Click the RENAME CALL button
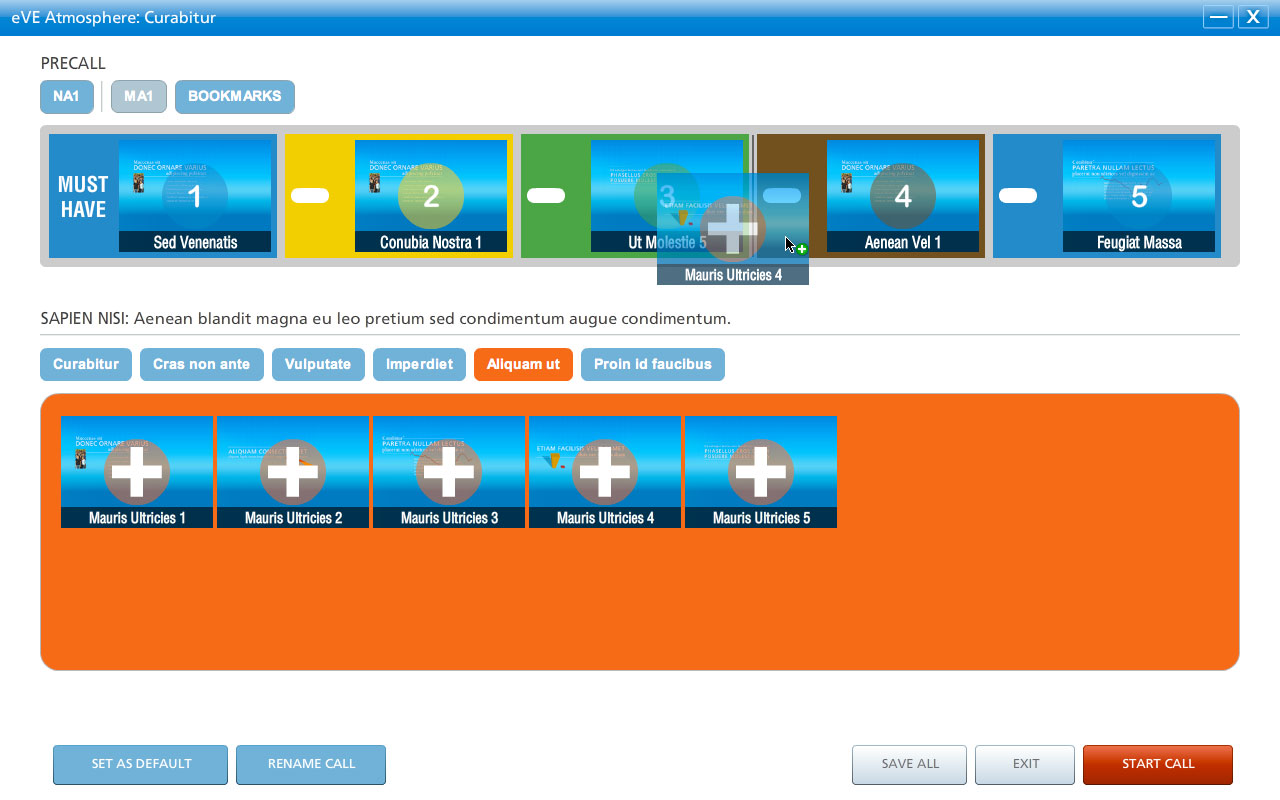The width and height of the screenshot is (1280, 800). (311, 764)
